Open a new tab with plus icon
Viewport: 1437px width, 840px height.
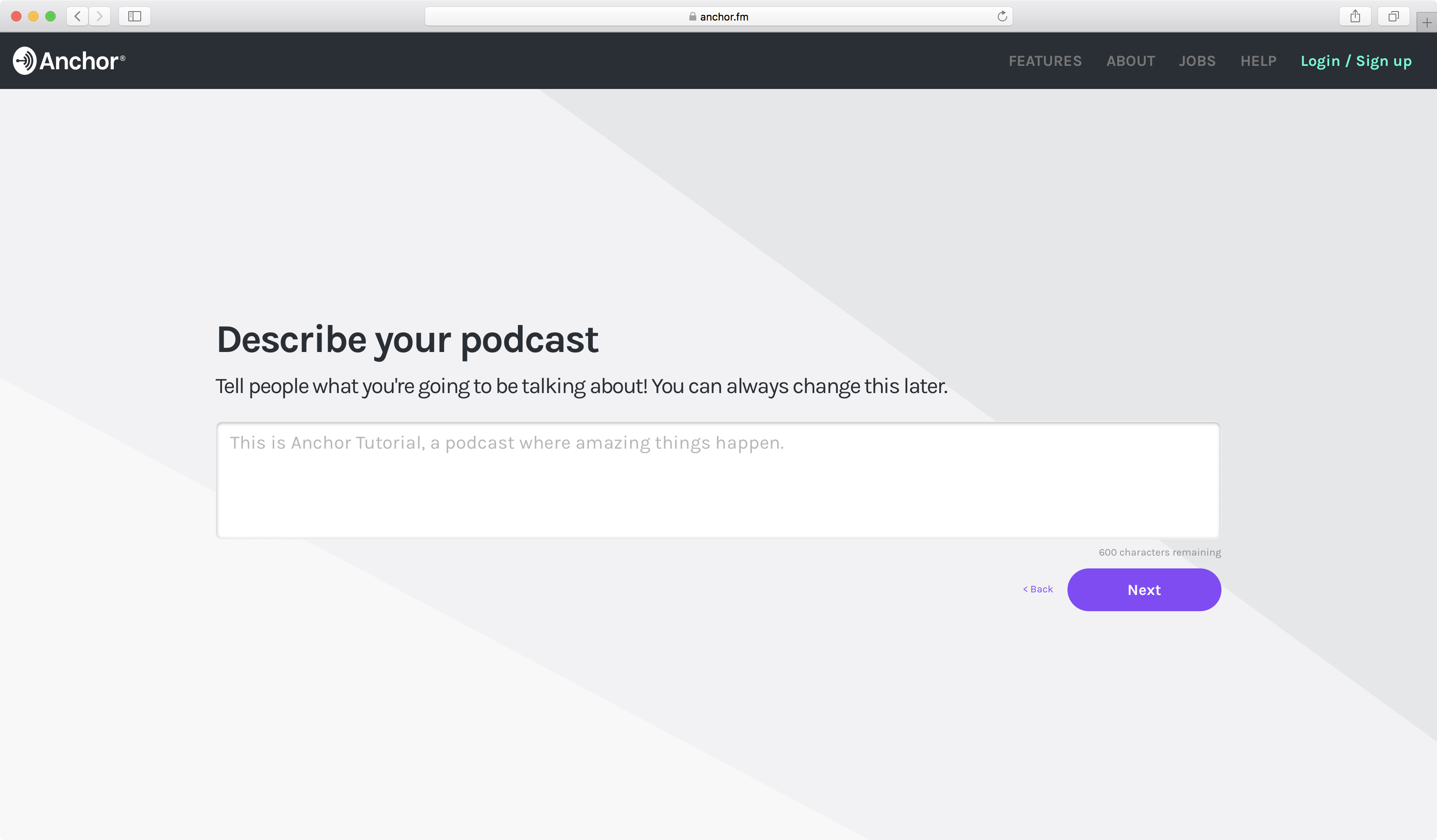1426,23
